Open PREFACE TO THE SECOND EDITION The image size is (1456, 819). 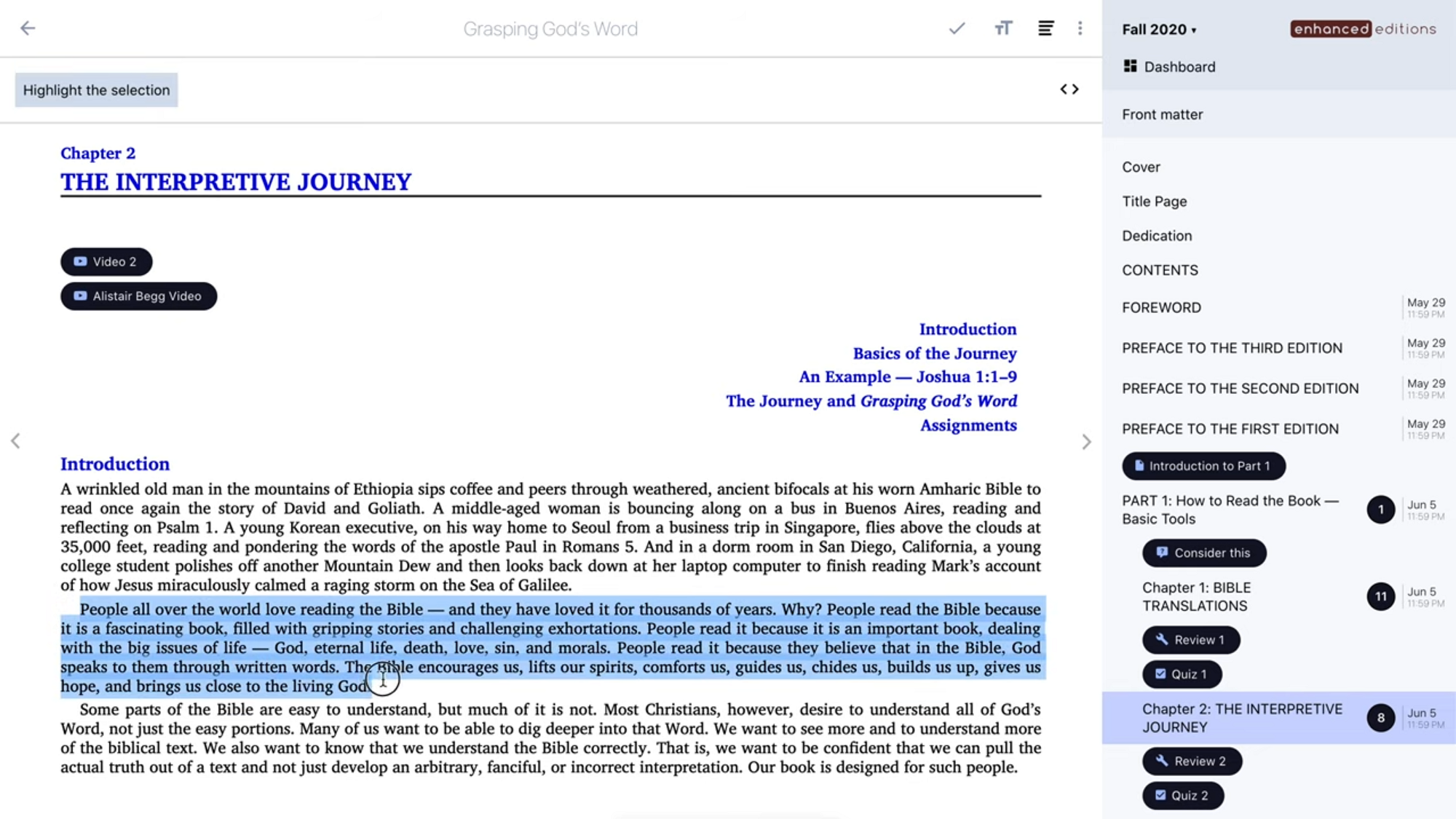point(1240,389)
